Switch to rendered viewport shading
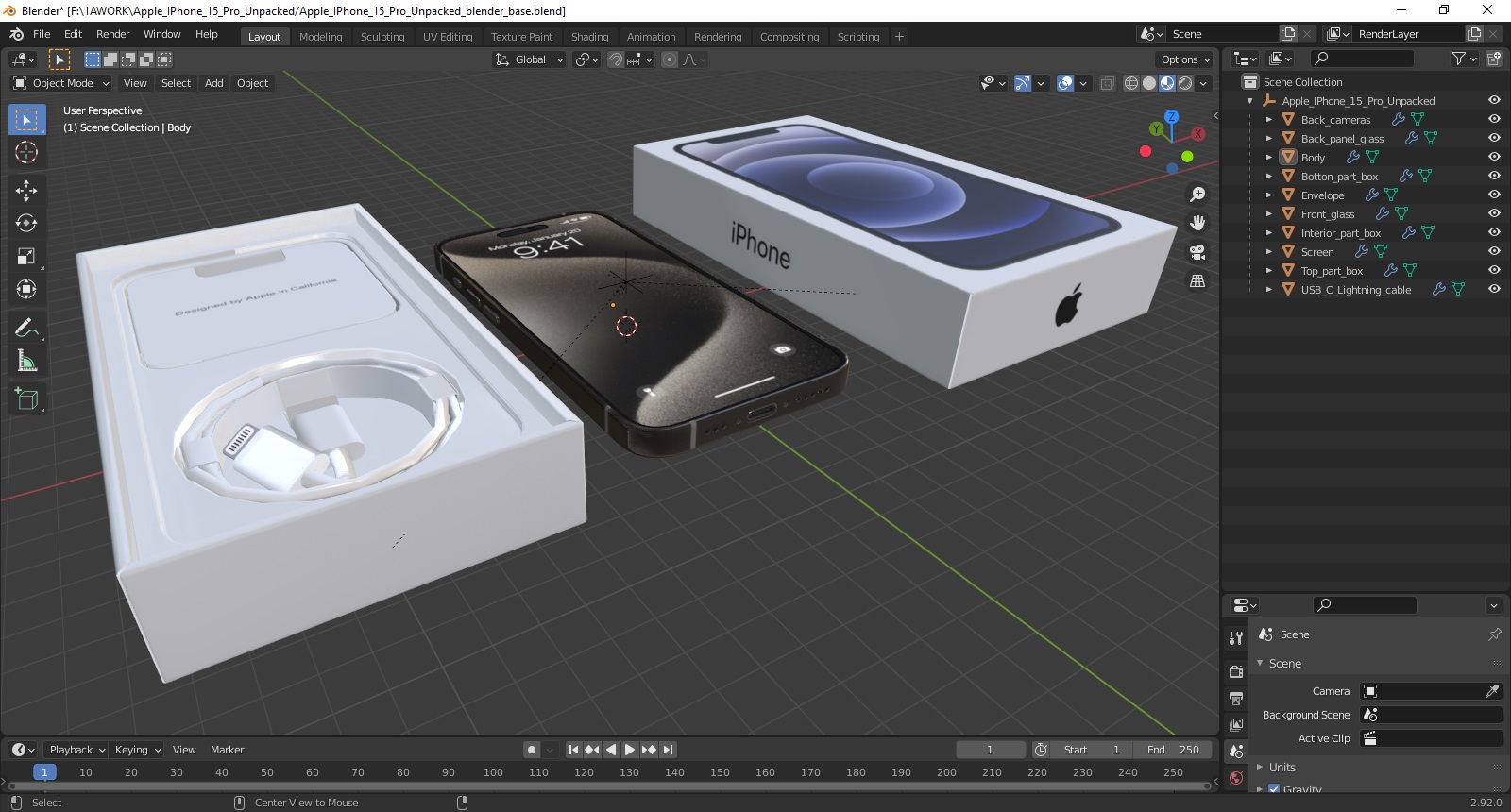Image resolution: width=1511 pixels, height=812 pixels. click(x=1185, y=83)
